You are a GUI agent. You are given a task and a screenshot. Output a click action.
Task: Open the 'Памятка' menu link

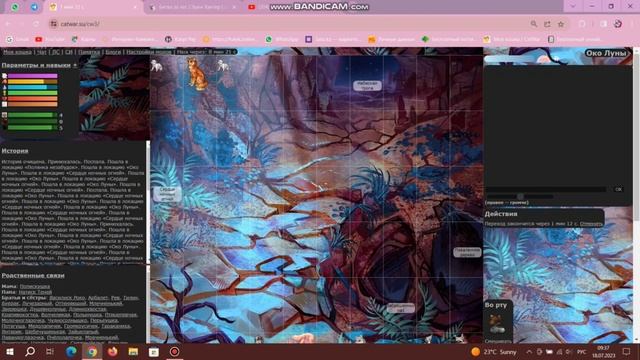coord(89,52)
